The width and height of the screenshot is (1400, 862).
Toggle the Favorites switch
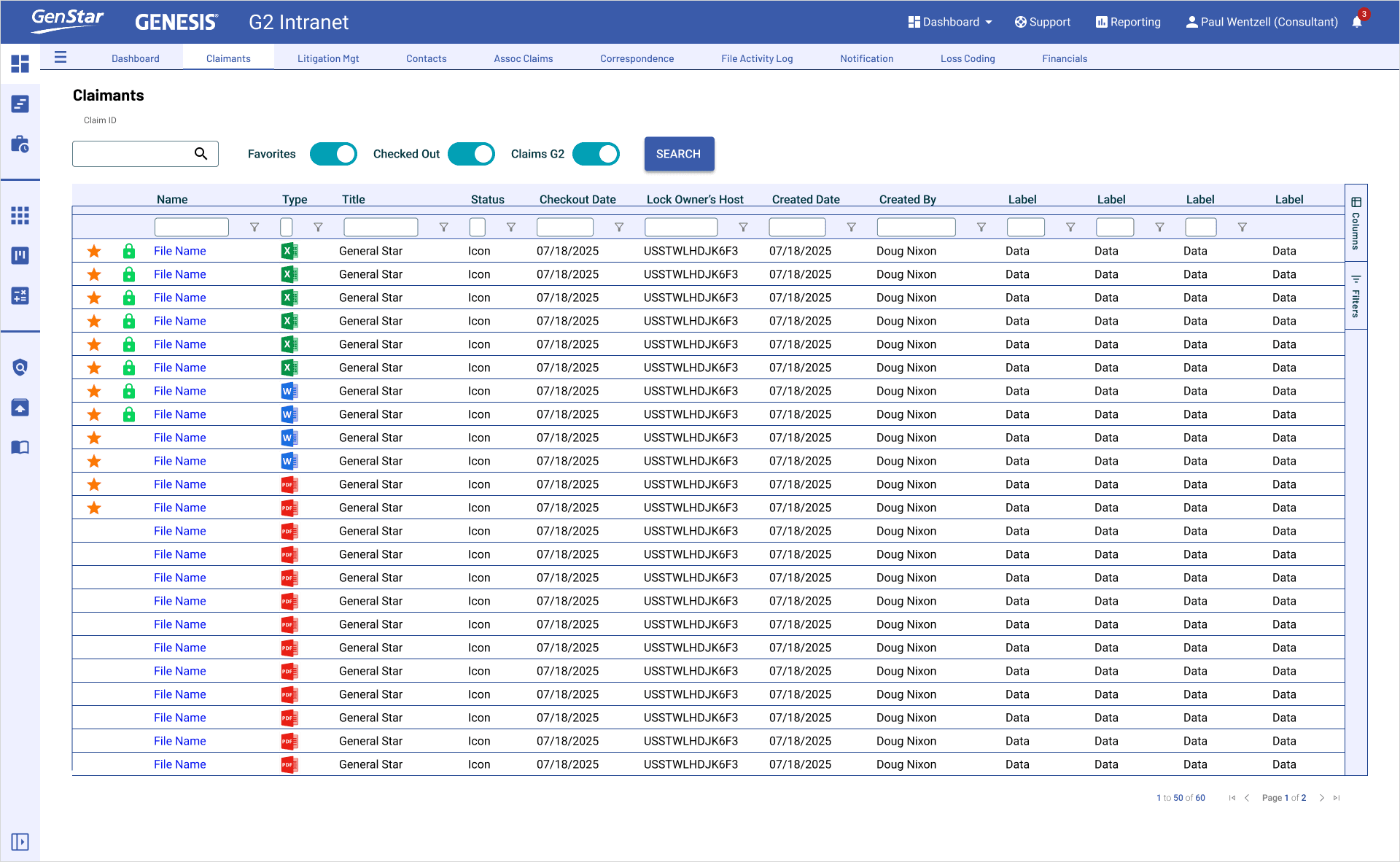(x=333, y=154)
